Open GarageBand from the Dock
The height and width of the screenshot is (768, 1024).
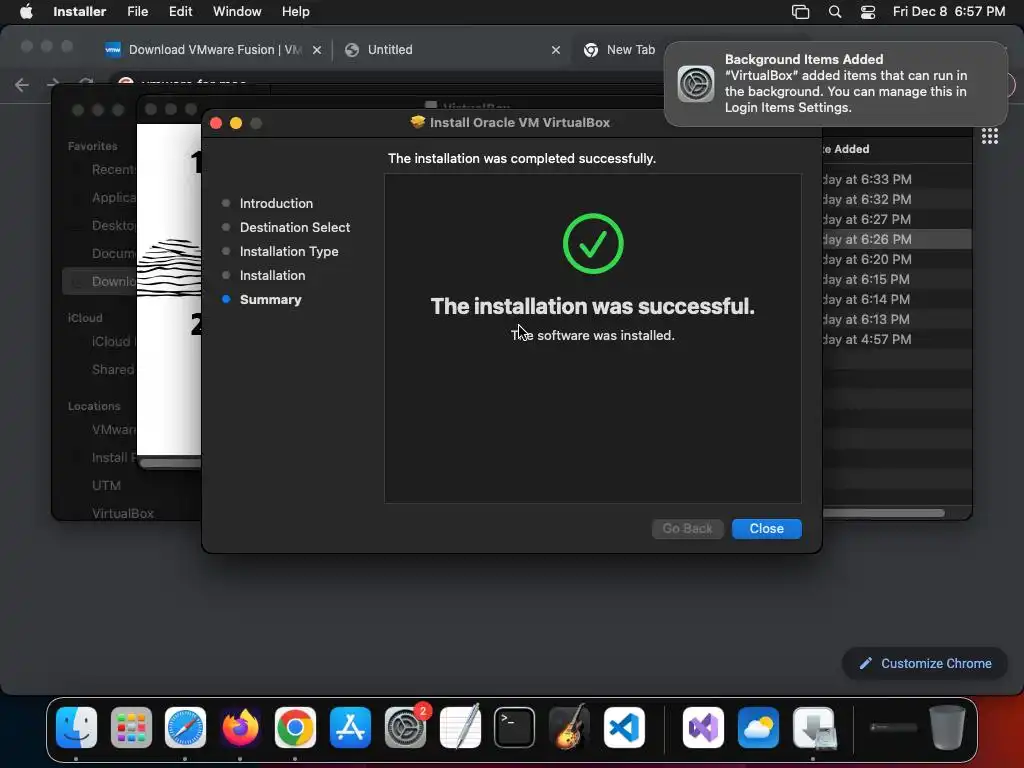coord(569,727)
